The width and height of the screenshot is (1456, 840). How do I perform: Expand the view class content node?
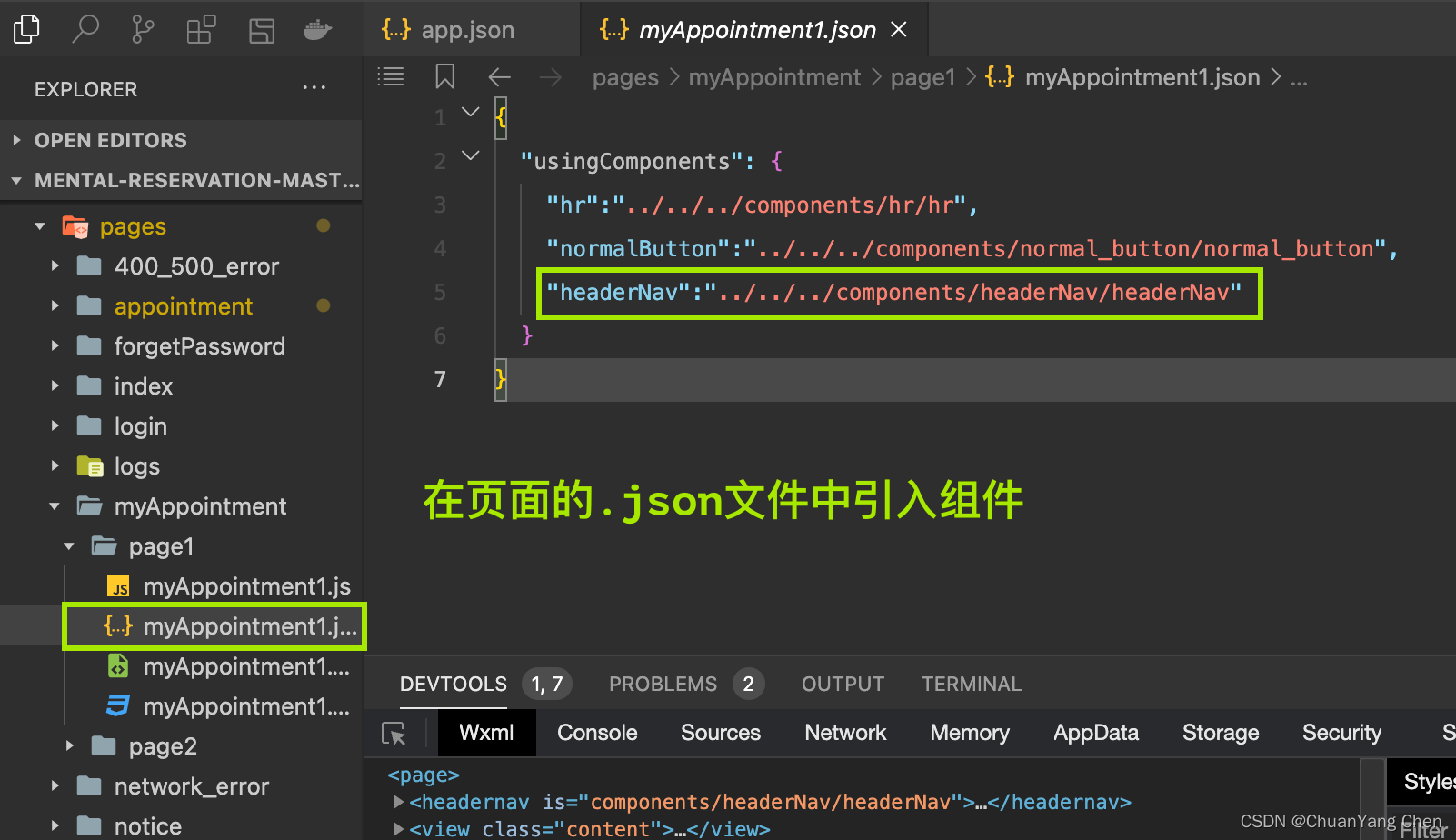tap(398, 828)
